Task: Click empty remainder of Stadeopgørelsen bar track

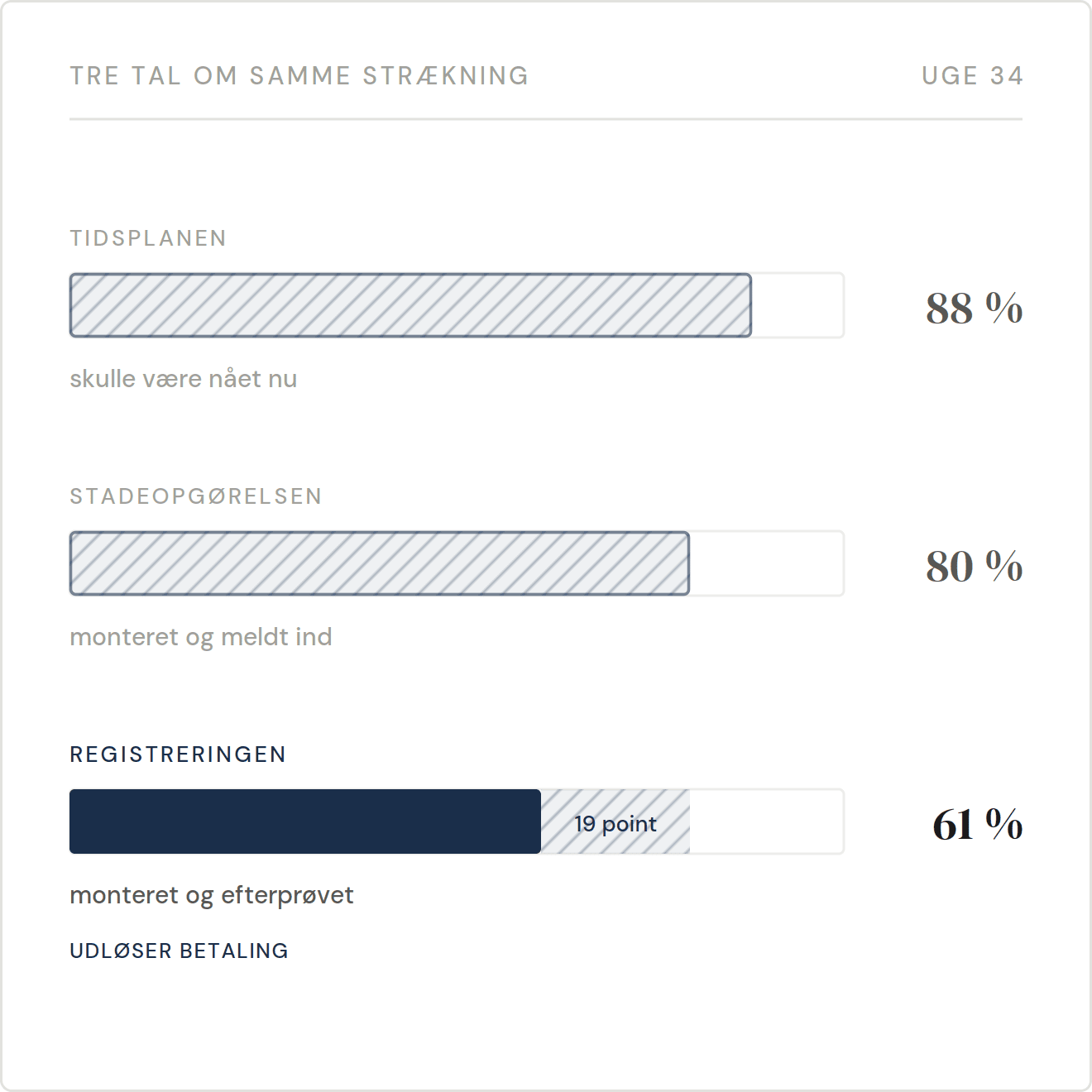Action: [767, 563]
